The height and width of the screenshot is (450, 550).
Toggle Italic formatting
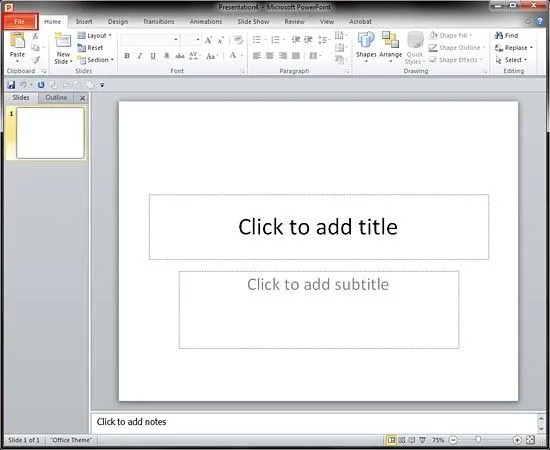[x=140, y=56]
